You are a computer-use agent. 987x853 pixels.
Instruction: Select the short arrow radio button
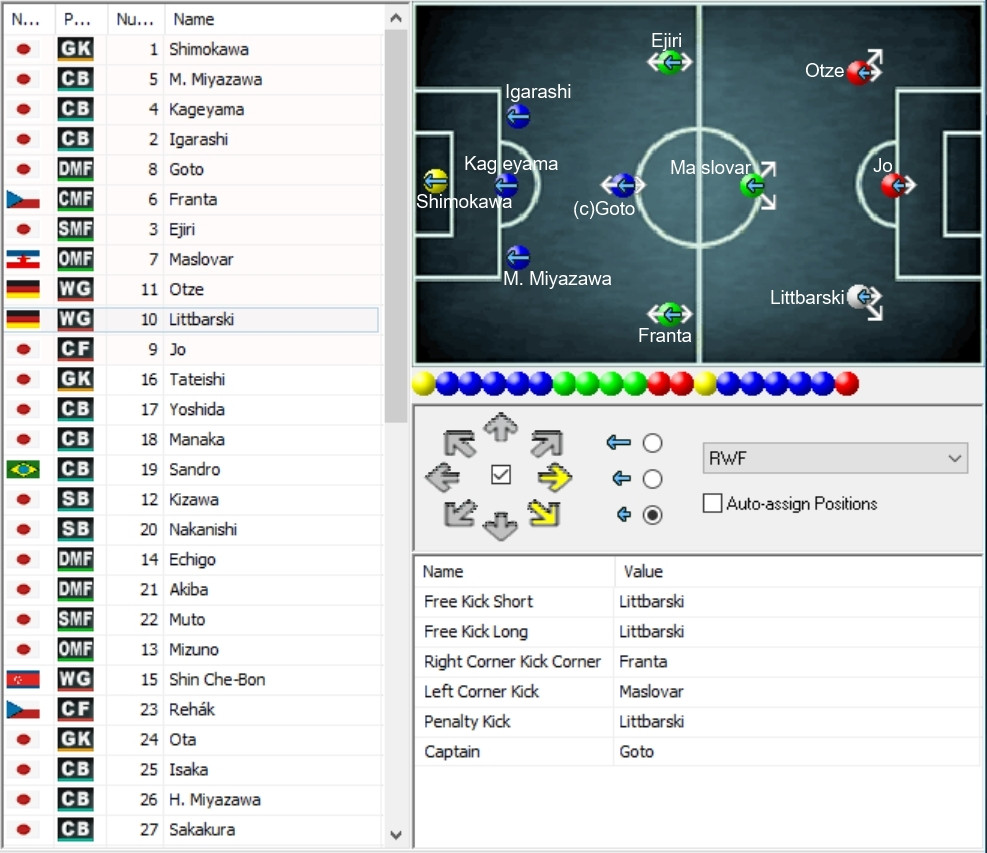652,515
